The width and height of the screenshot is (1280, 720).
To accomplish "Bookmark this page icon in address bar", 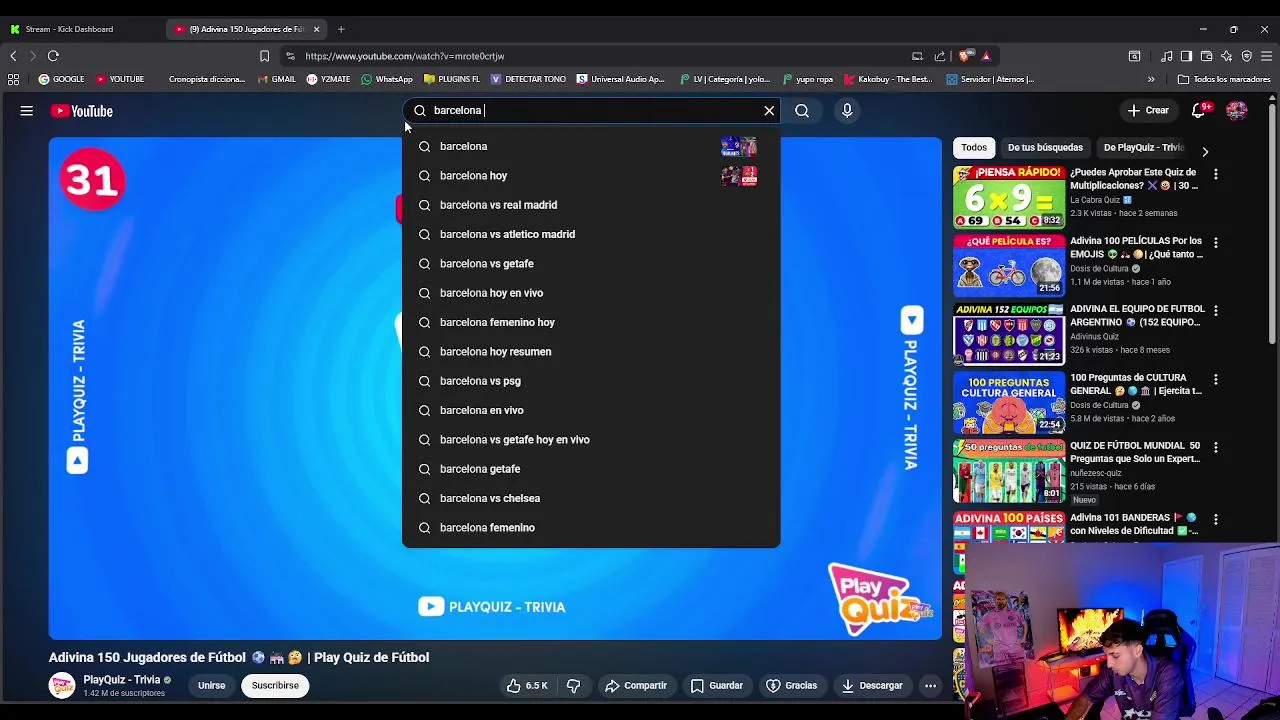I will click(x=264, y=56).
